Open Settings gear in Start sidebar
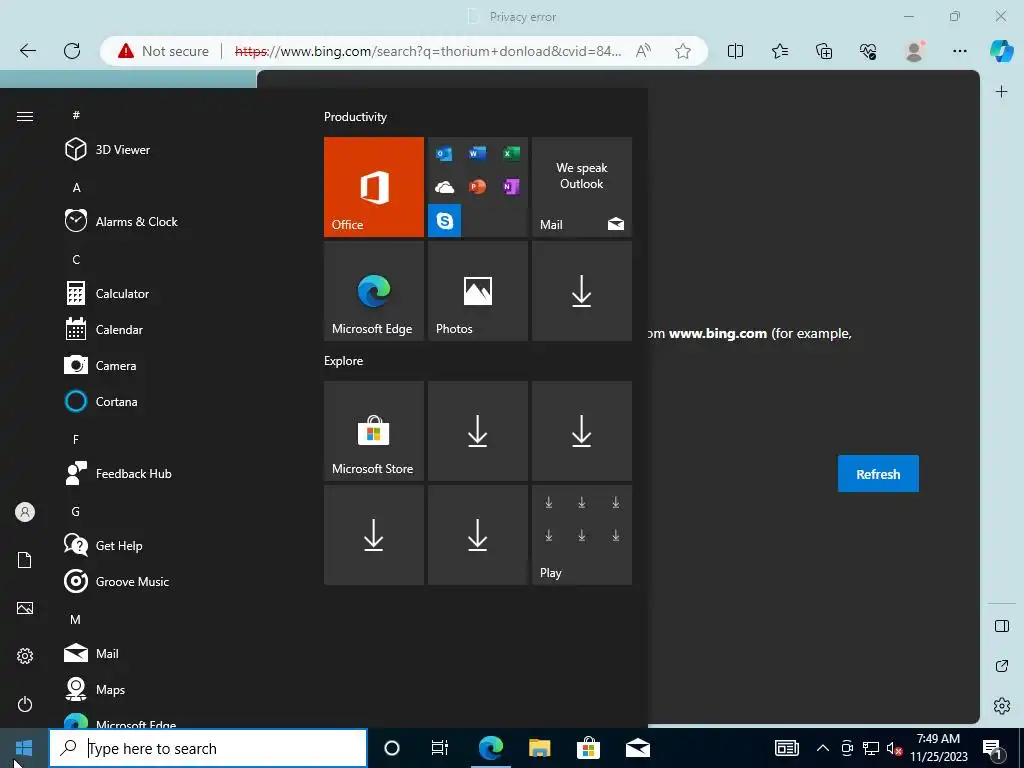This screenshot has height=768, width=1024. (x=25, y=656)
